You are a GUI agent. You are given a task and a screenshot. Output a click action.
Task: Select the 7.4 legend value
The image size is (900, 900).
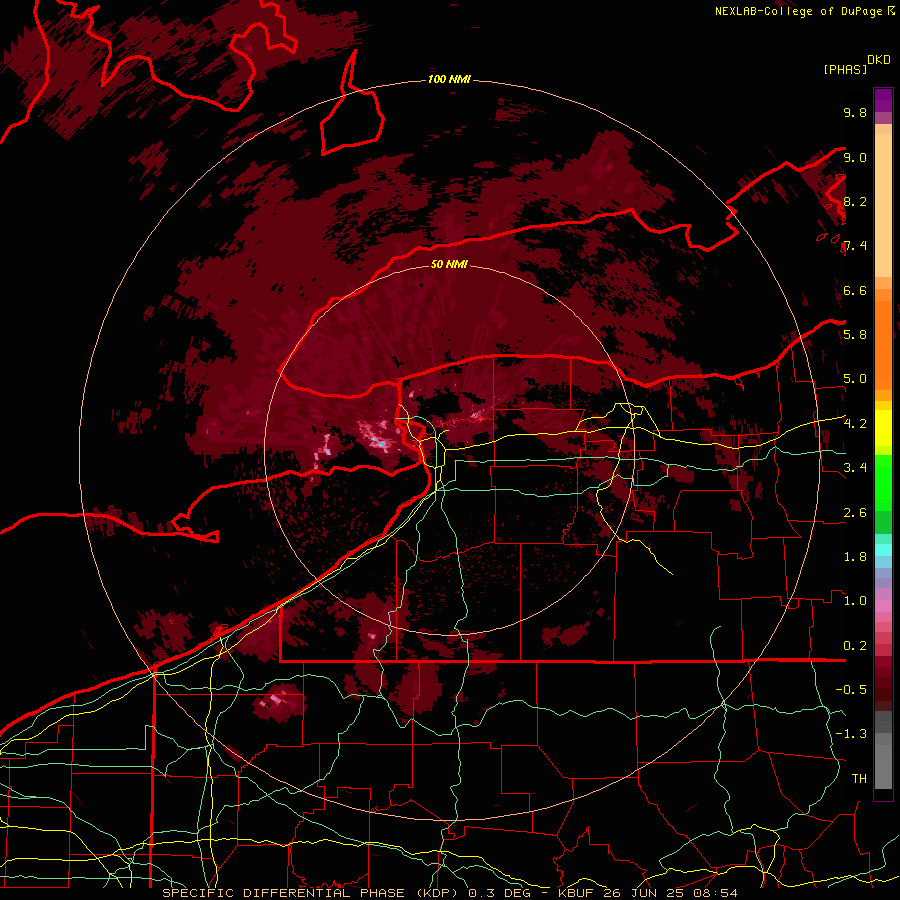[x=855, y=246]
